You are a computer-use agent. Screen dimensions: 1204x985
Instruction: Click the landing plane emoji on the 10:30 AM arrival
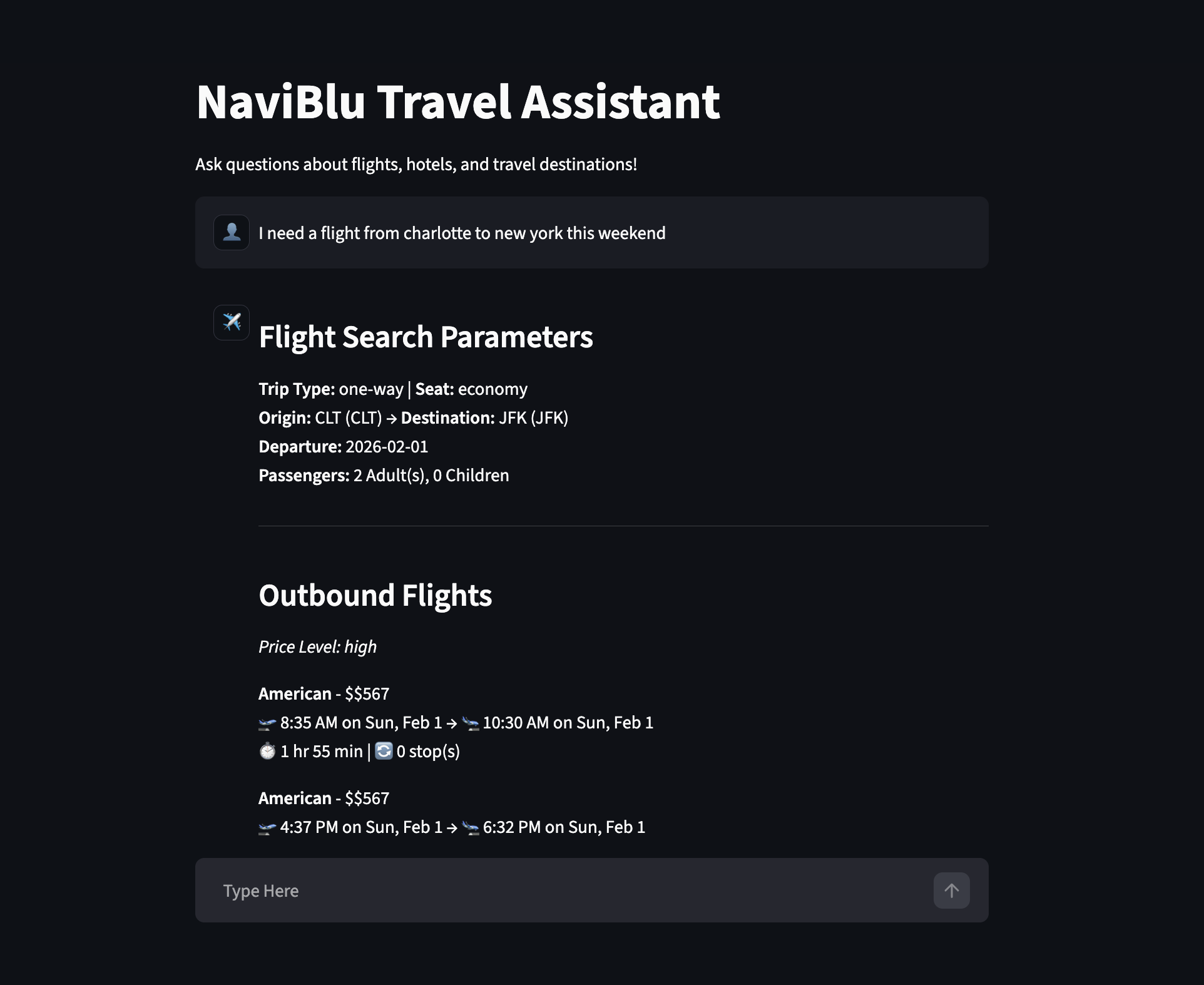click(471, 723)
